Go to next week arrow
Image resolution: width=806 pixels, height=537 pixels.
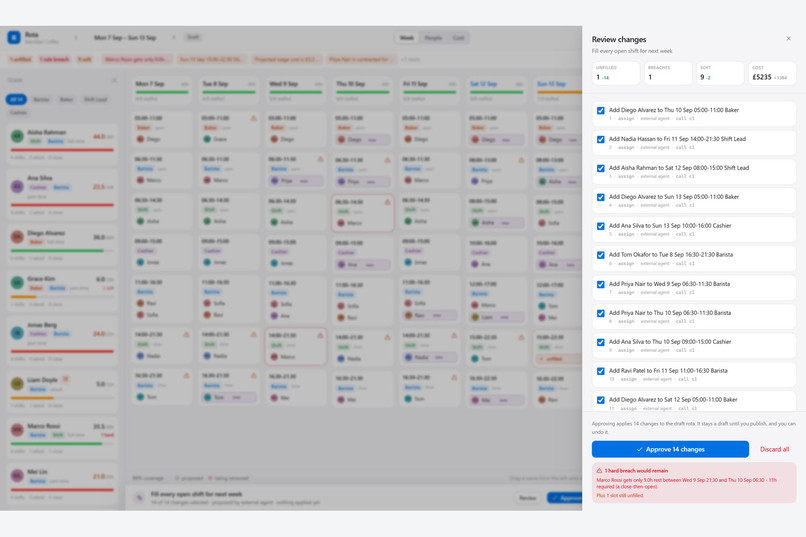[174, 37]
